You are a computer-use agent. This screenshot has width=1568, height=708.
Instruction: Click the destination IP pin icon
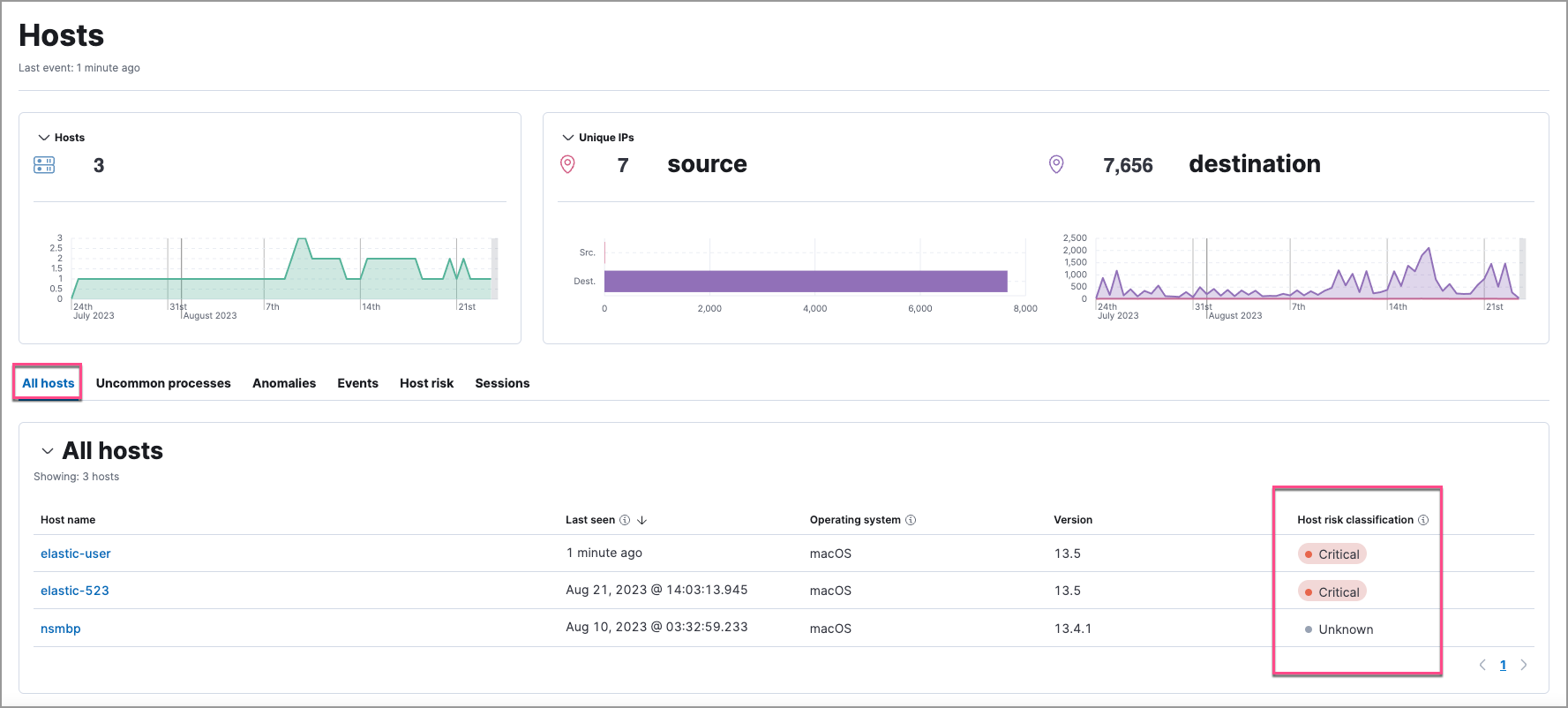pyautogui.click(x=1056, y=165)
